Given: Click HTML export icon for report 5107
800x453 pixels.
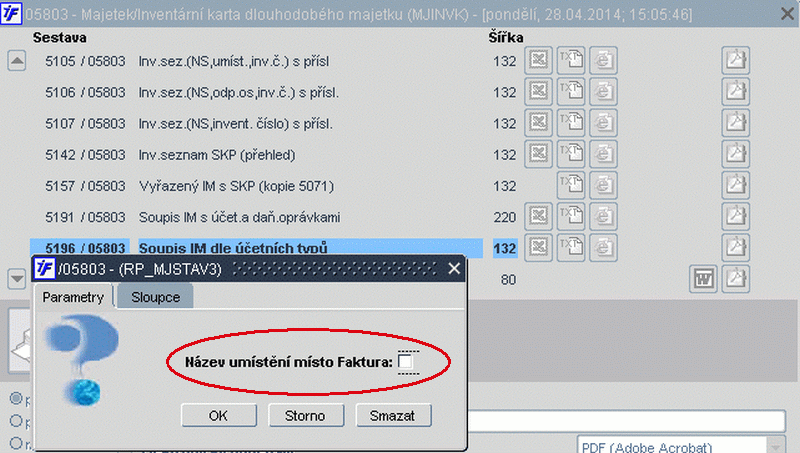Looking at the screenshot, I should click(603, 123).
